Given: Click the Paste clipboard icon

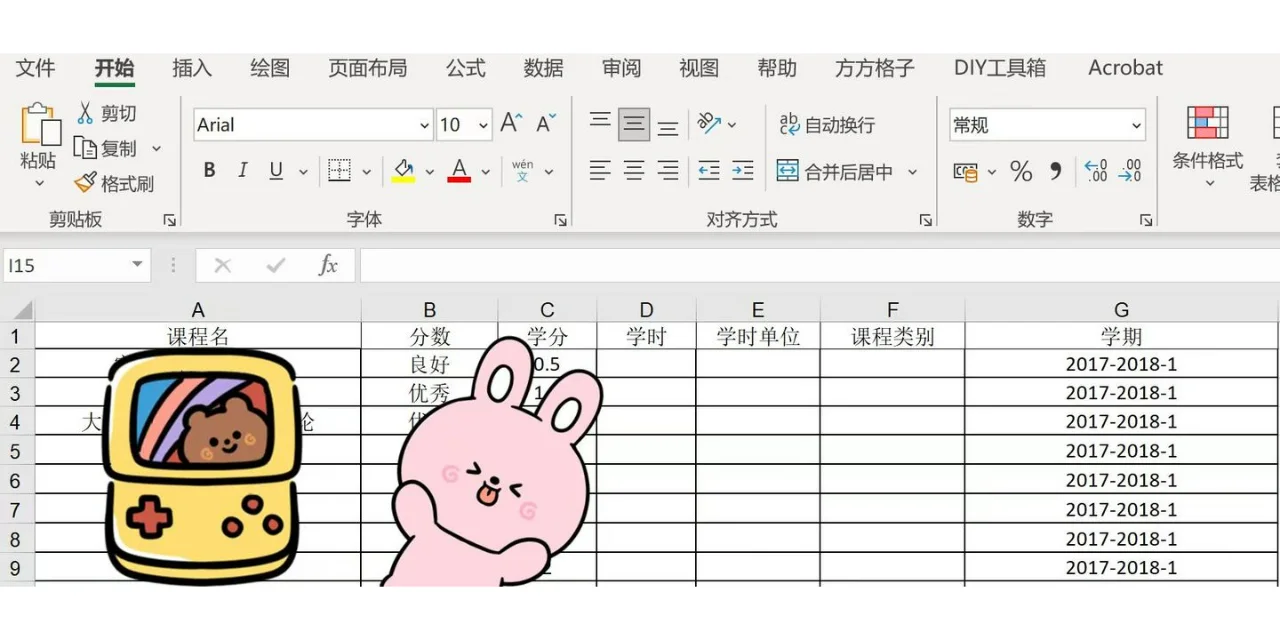Looking at the screenshot, I should (40, 125).
